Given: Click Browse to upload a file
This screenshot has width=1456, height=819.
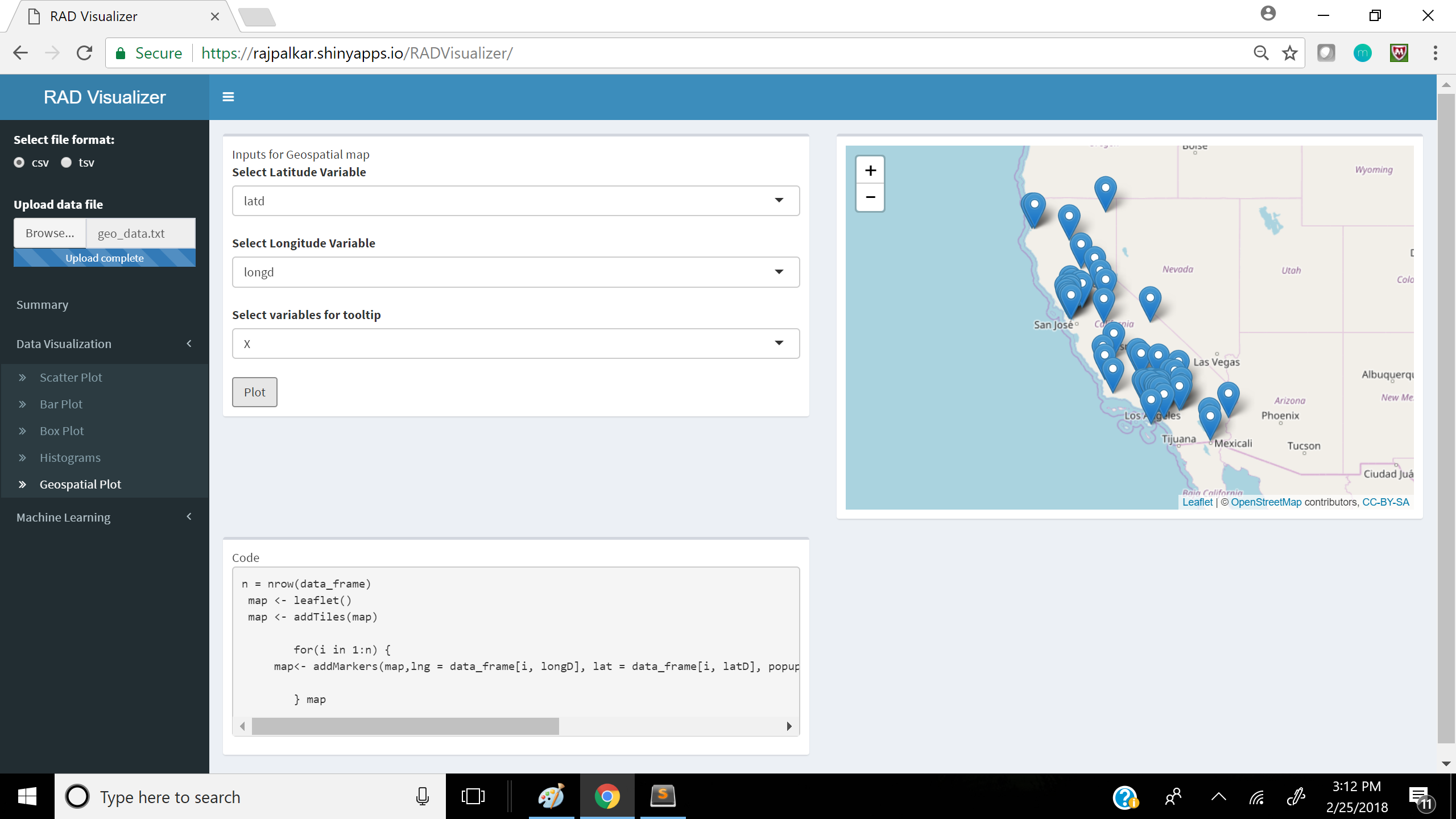Looking at the screenshot, I should click(x=49, y=233).
